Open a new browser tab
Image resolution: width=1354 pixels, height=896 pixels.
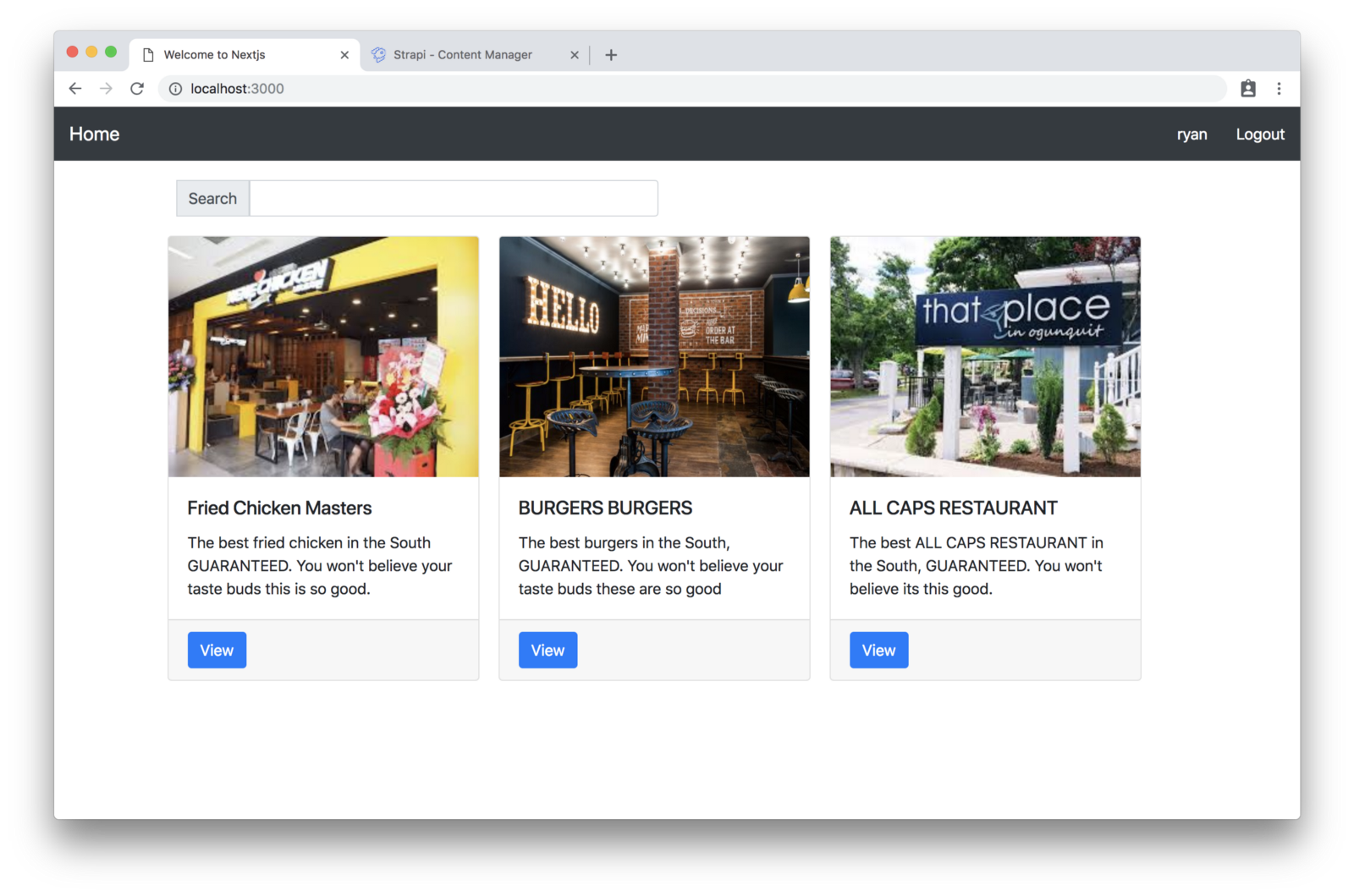click(x=611, y=55)
